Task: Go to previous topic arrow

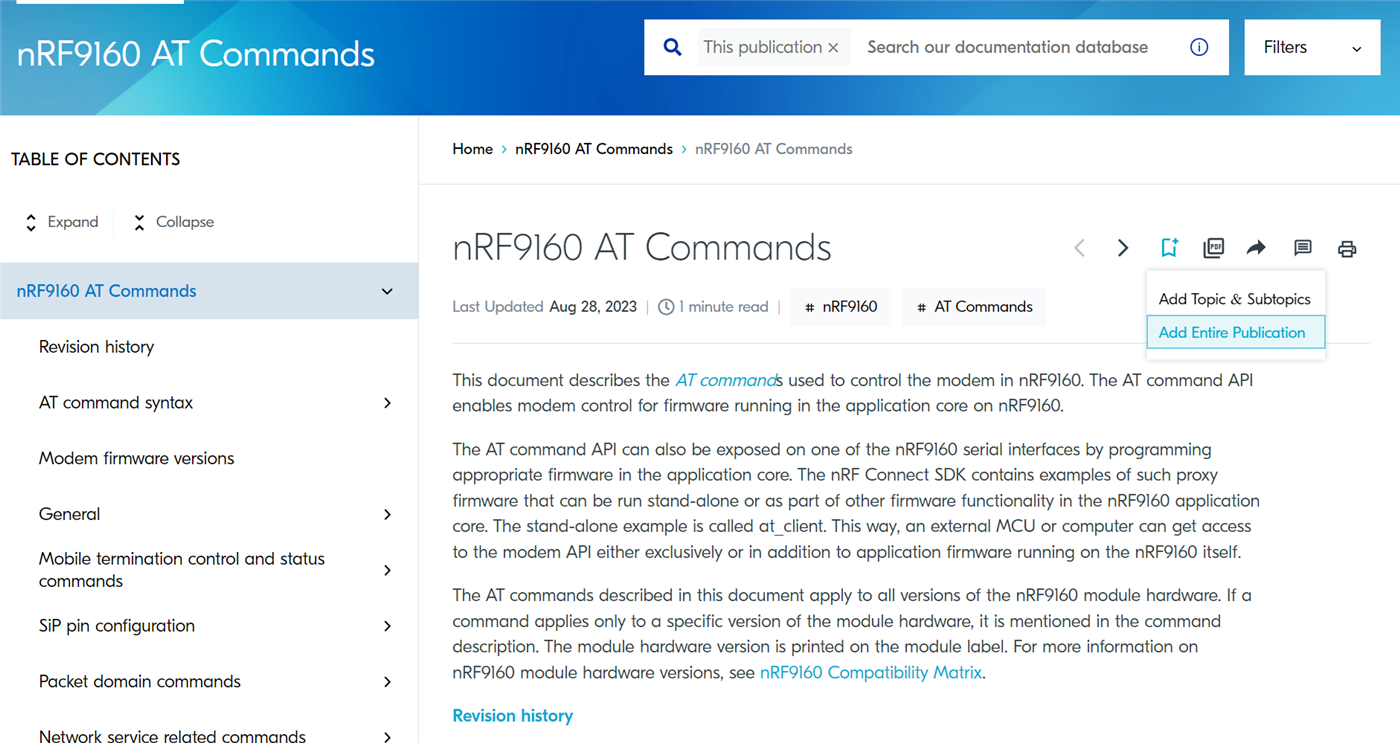Action: tap(1079, 248)
